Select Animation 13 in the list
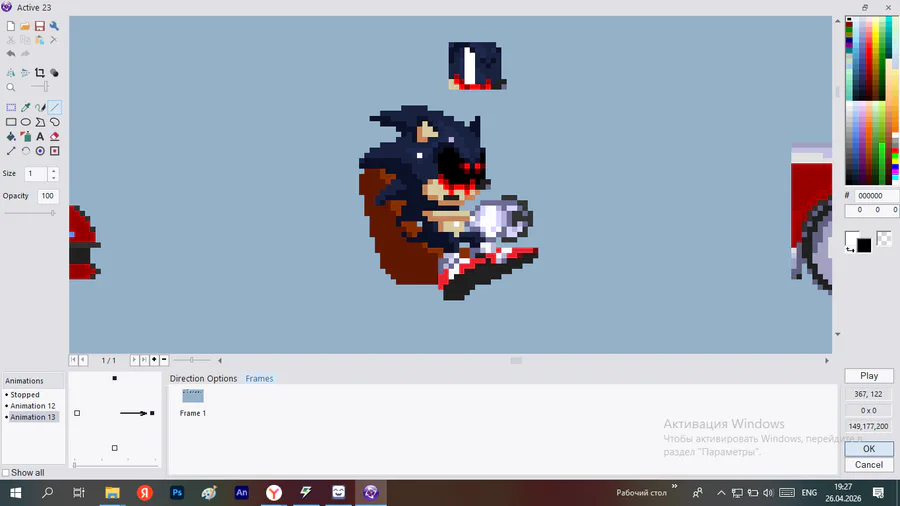Image resolution: width=900 pixels, height=506 pixels. [33, 417]
